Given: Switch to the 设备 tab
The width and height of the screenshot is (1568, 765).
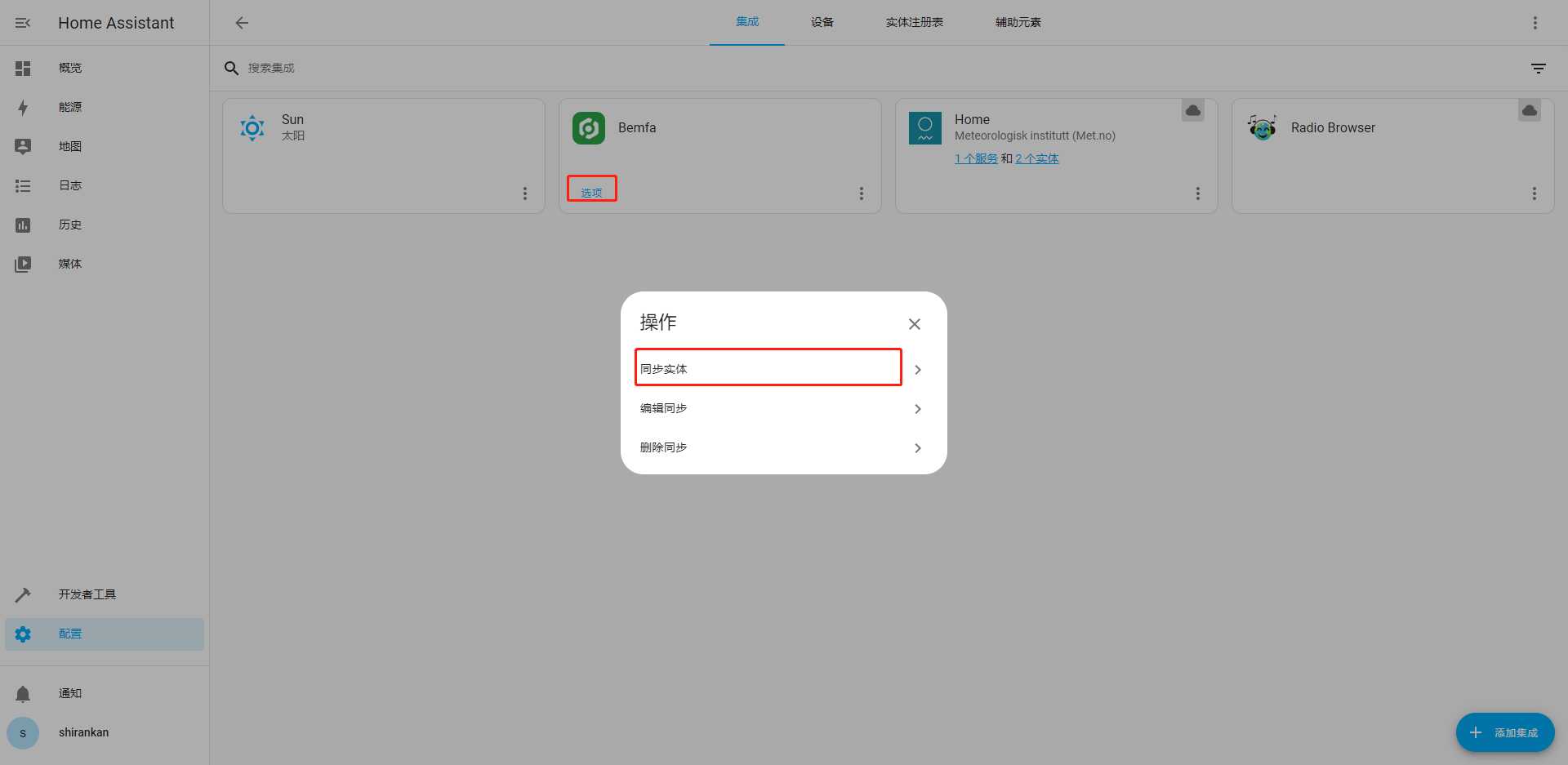Looking at the screenshot, I should pyautogui.click(x=822, y=23).
